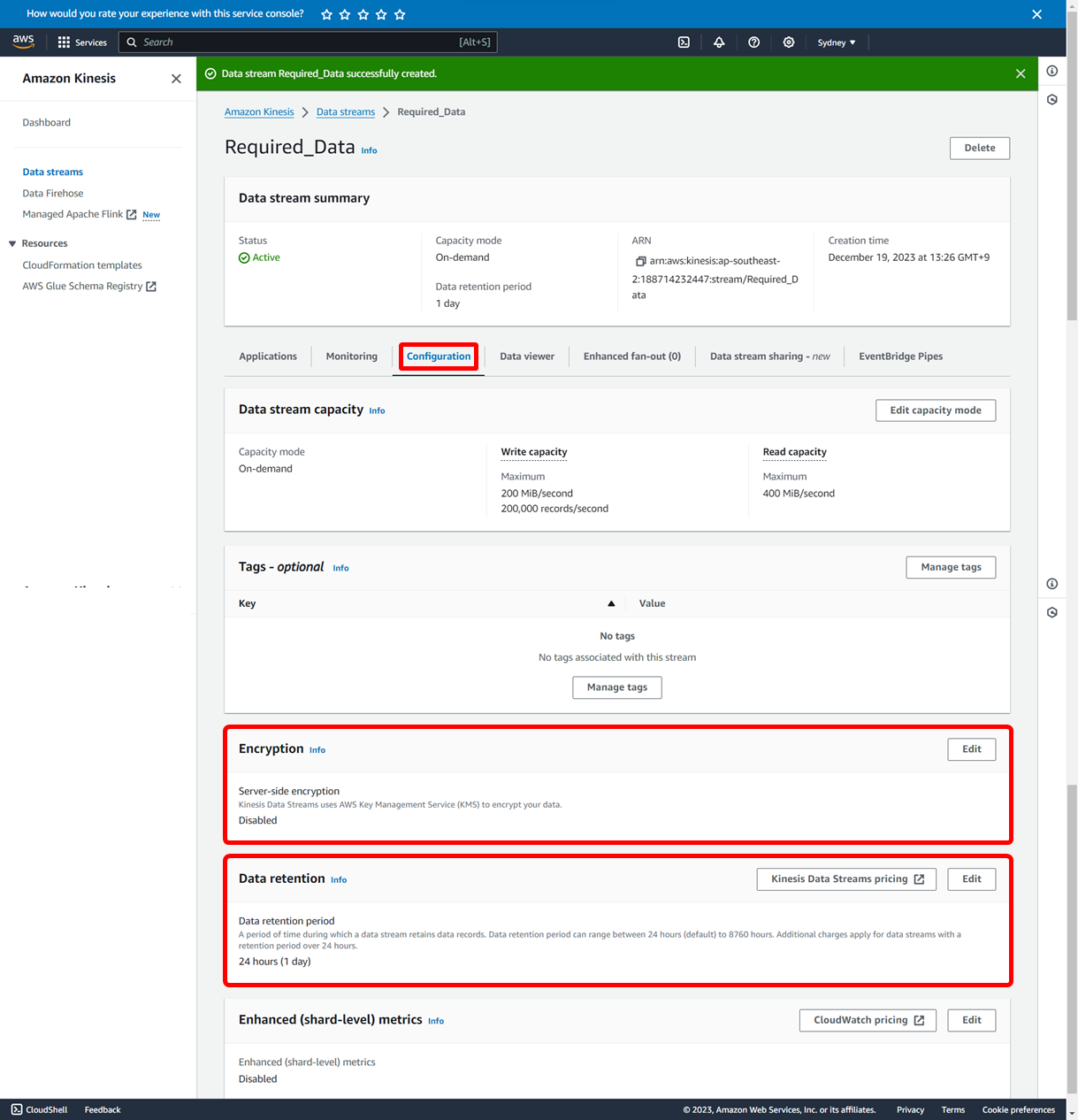This screenshot has height=1120, width=1078.
Task: Open Info for Data stream capacity
Action: coord(377,410)
